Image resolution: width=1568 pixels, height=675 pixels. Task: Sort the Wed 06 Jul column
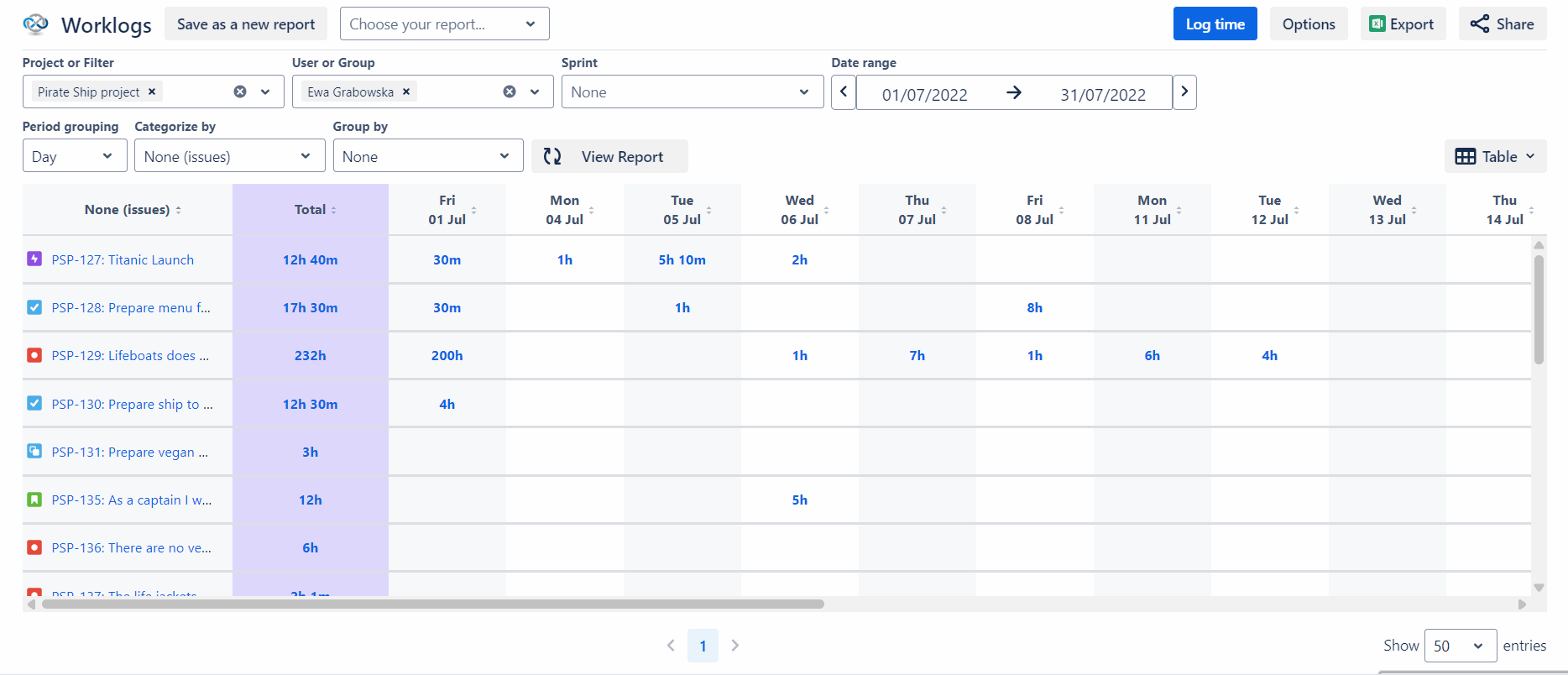pyautogui.click(x=826, y=210)
